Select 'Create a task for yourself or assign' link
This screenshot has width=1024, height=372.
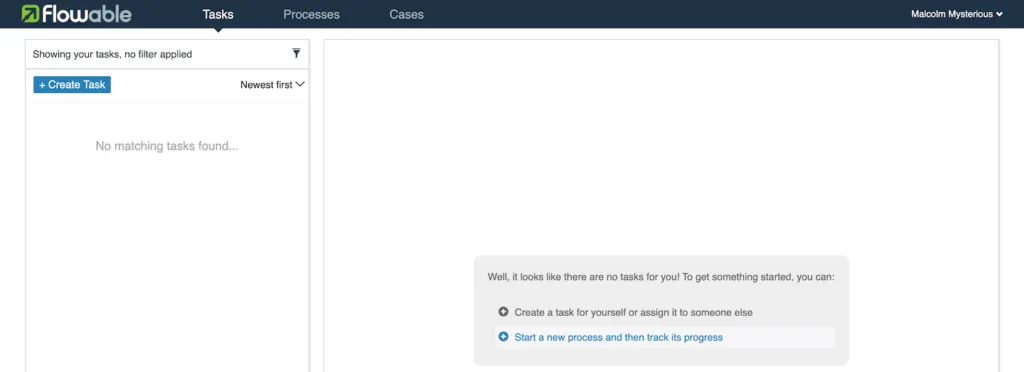click(633, 313)
